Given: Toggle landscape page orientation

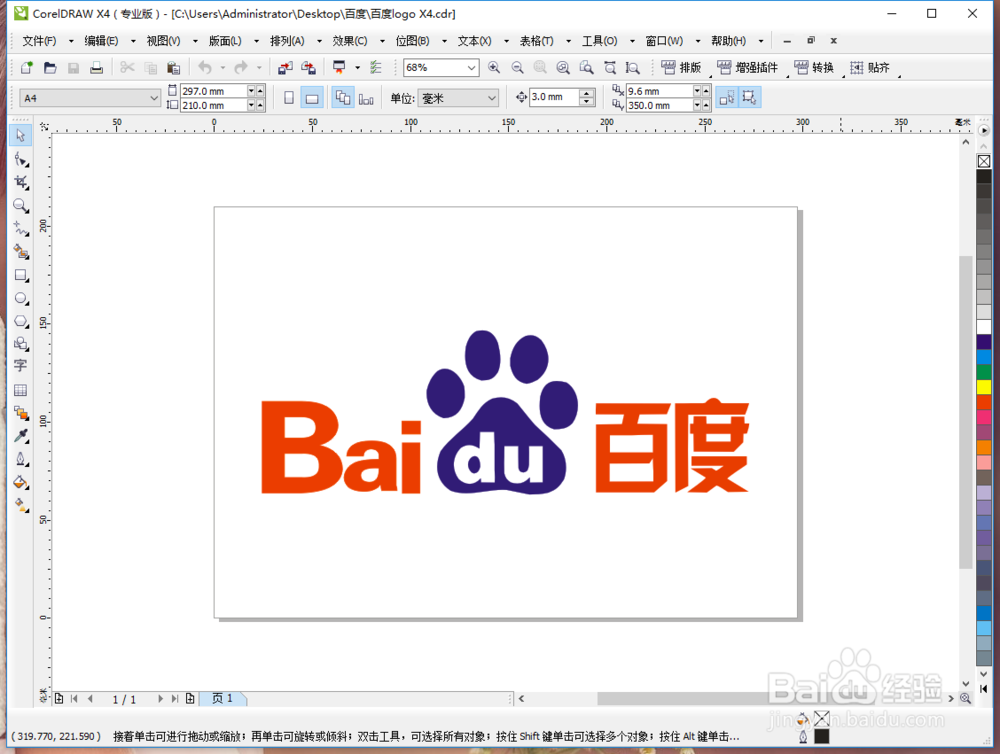Looking at the screenshot, I should pyautogui.click(x=311, y=96).
